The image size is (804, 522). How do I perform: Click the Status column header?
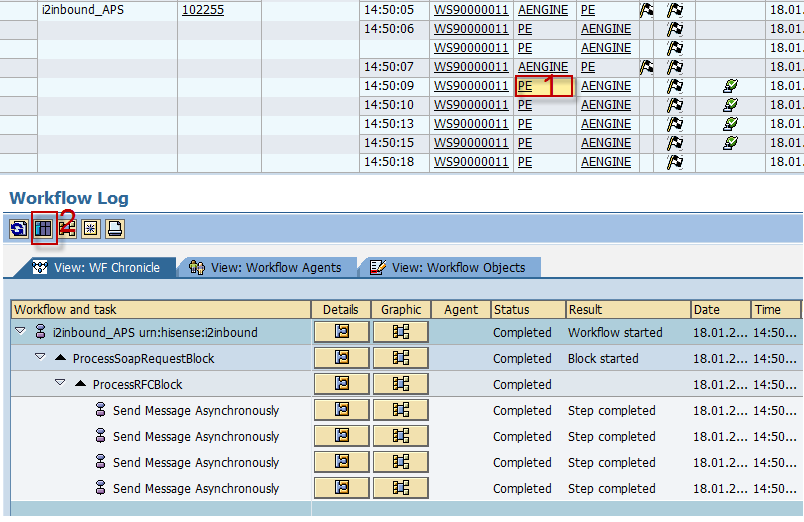point(528,310)
